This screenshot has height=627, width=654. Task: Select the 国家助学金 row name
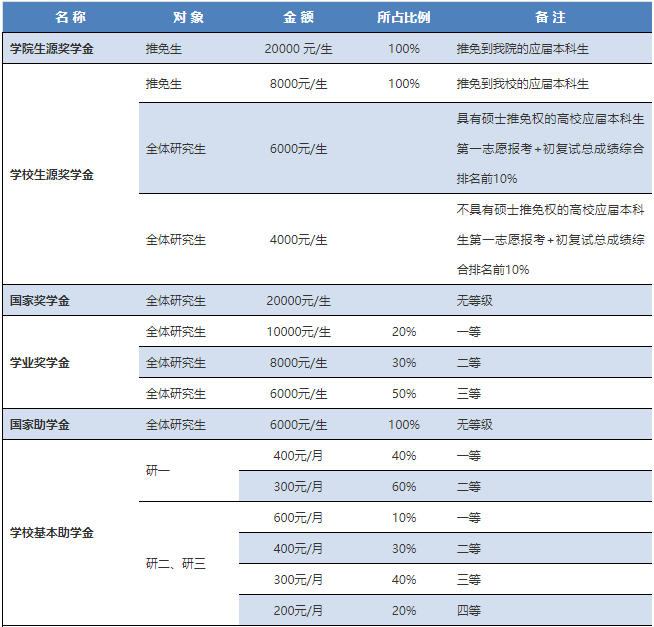tap(40, 425)
